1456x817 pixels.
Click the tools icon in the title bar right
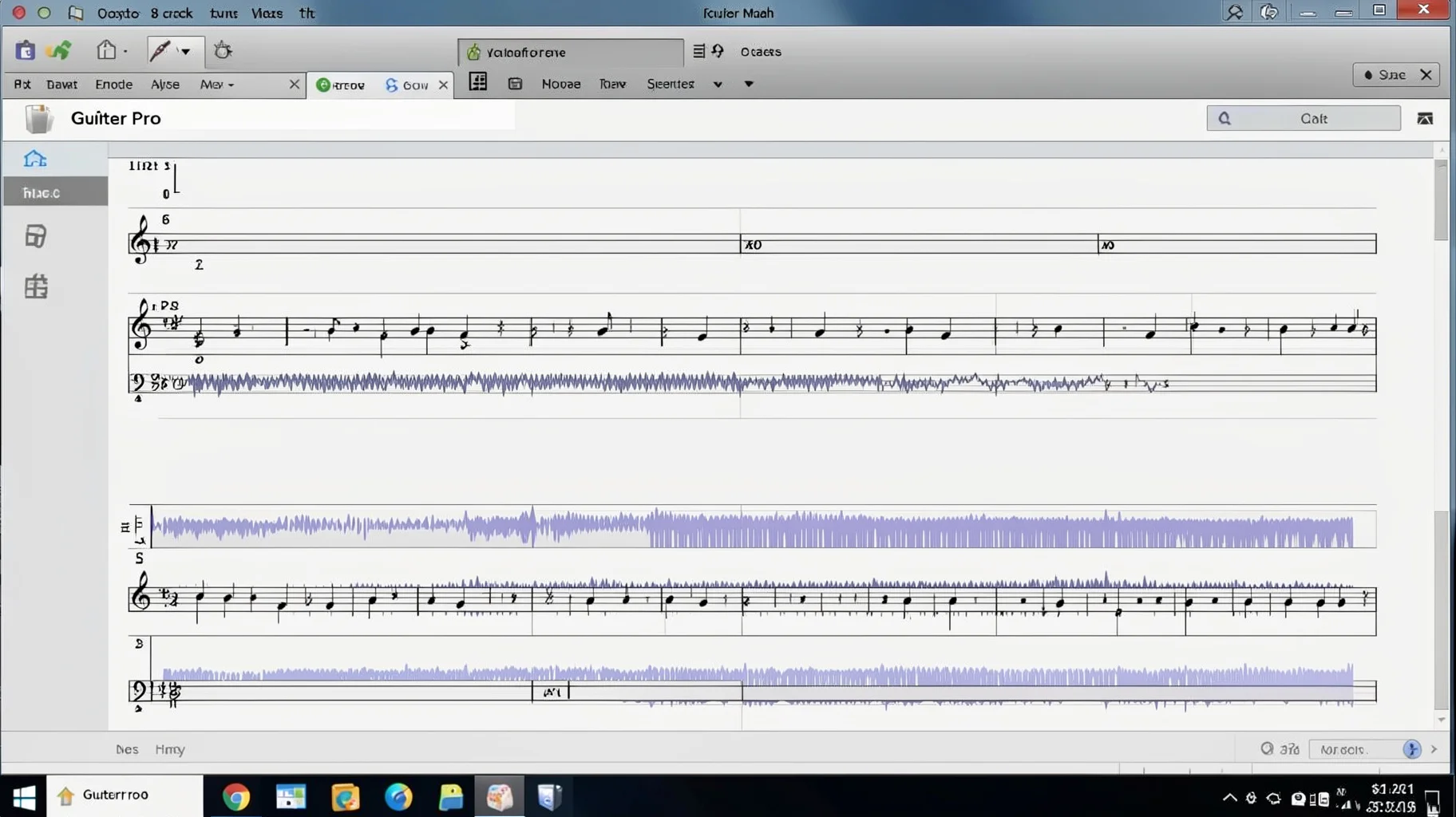pyautogui.click(x=1234, y=12)
